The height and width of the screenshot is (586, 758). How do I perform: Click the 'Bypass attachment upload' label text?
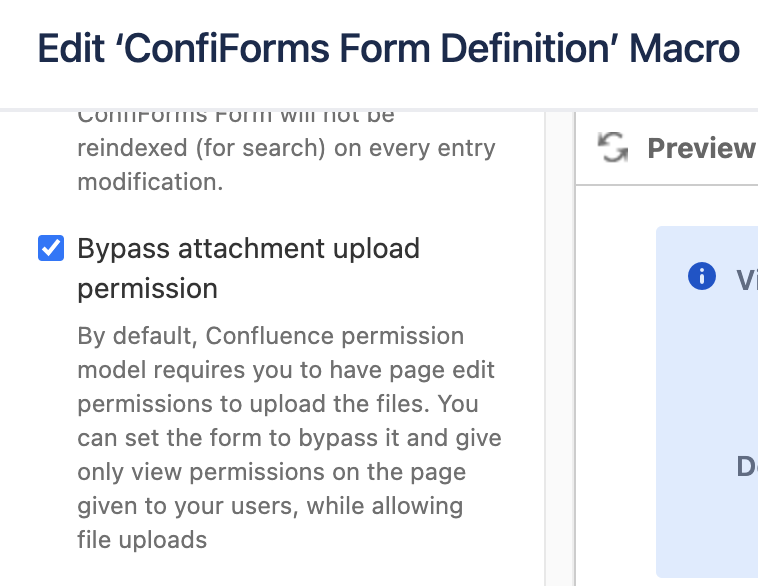(x=248, y=249)
